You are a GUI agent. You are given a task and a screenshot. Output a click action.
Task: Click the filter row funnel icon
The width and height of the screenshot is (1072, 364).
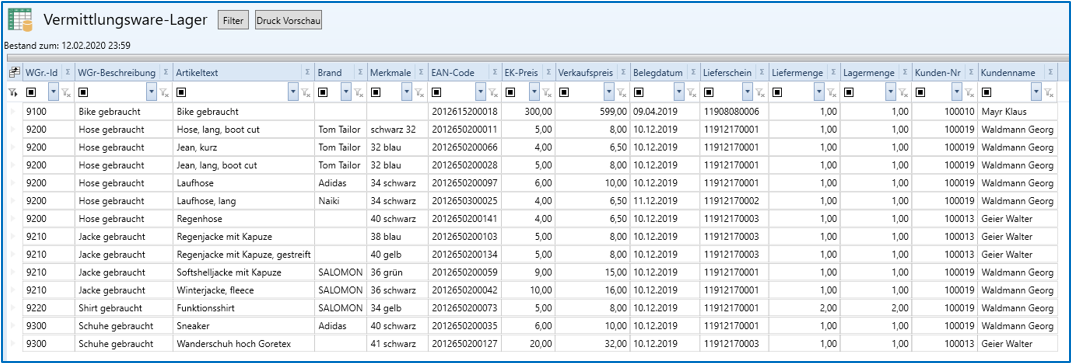13,91
